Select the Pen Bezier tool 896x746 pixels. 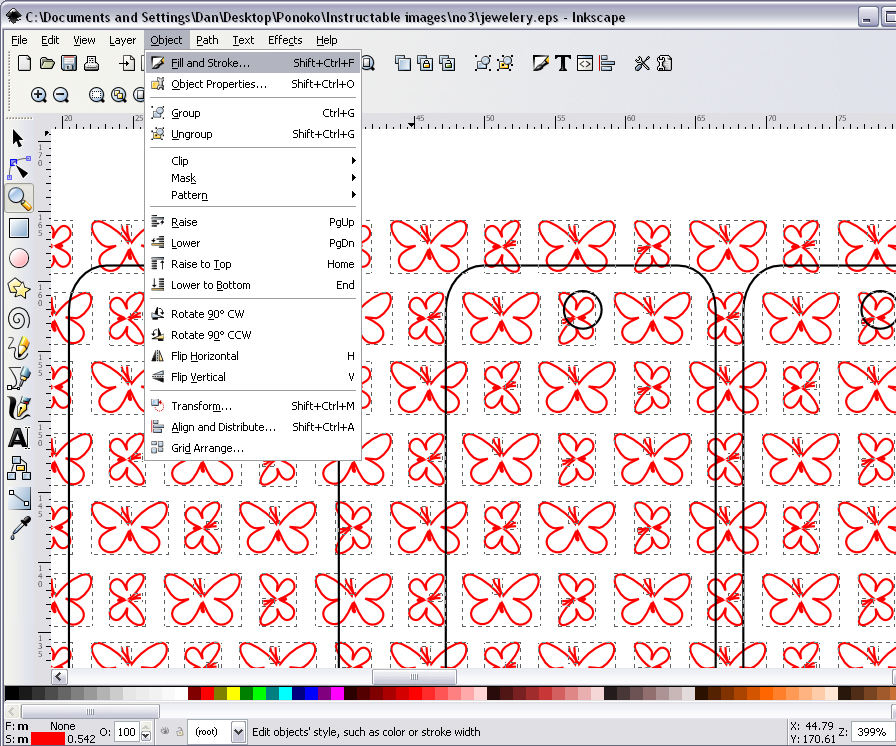[x=19, y=377]
